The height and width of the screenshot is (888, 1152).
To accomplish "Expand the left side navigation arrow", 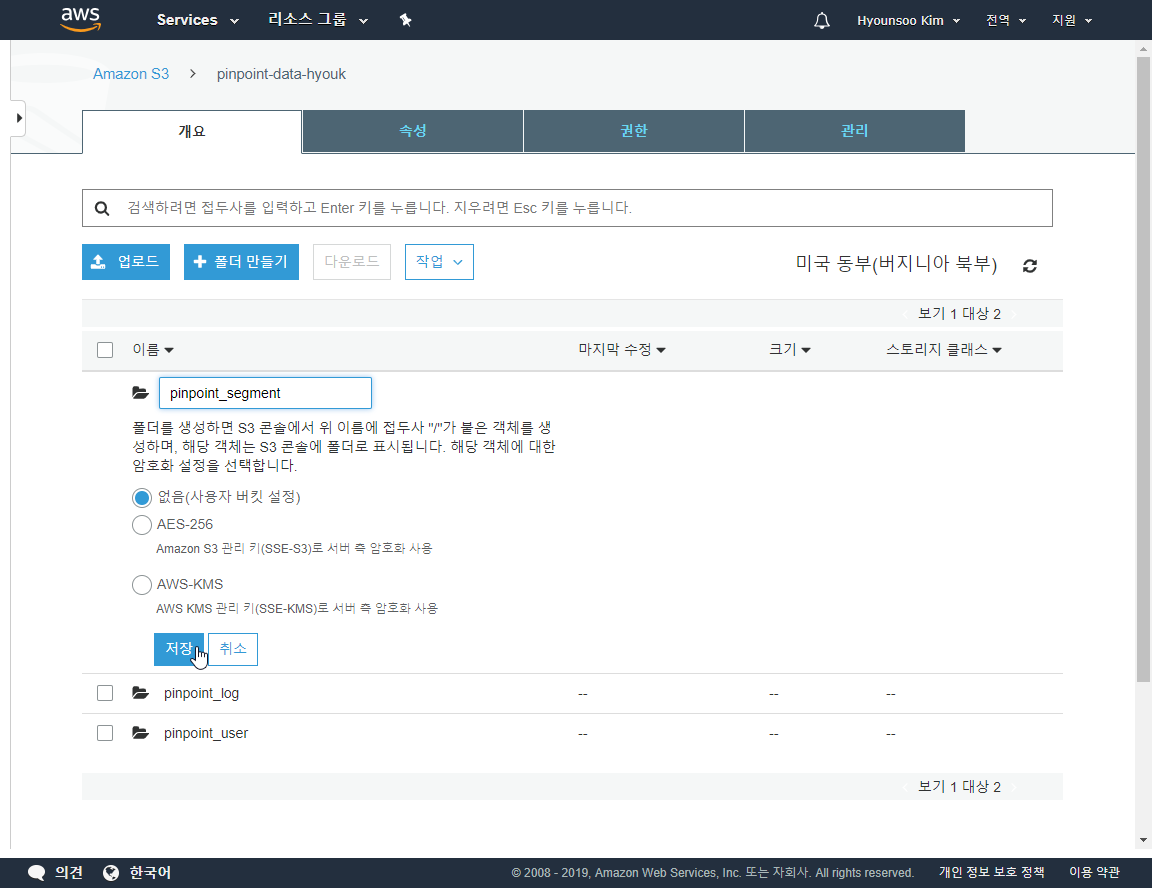I will [18, 118].
